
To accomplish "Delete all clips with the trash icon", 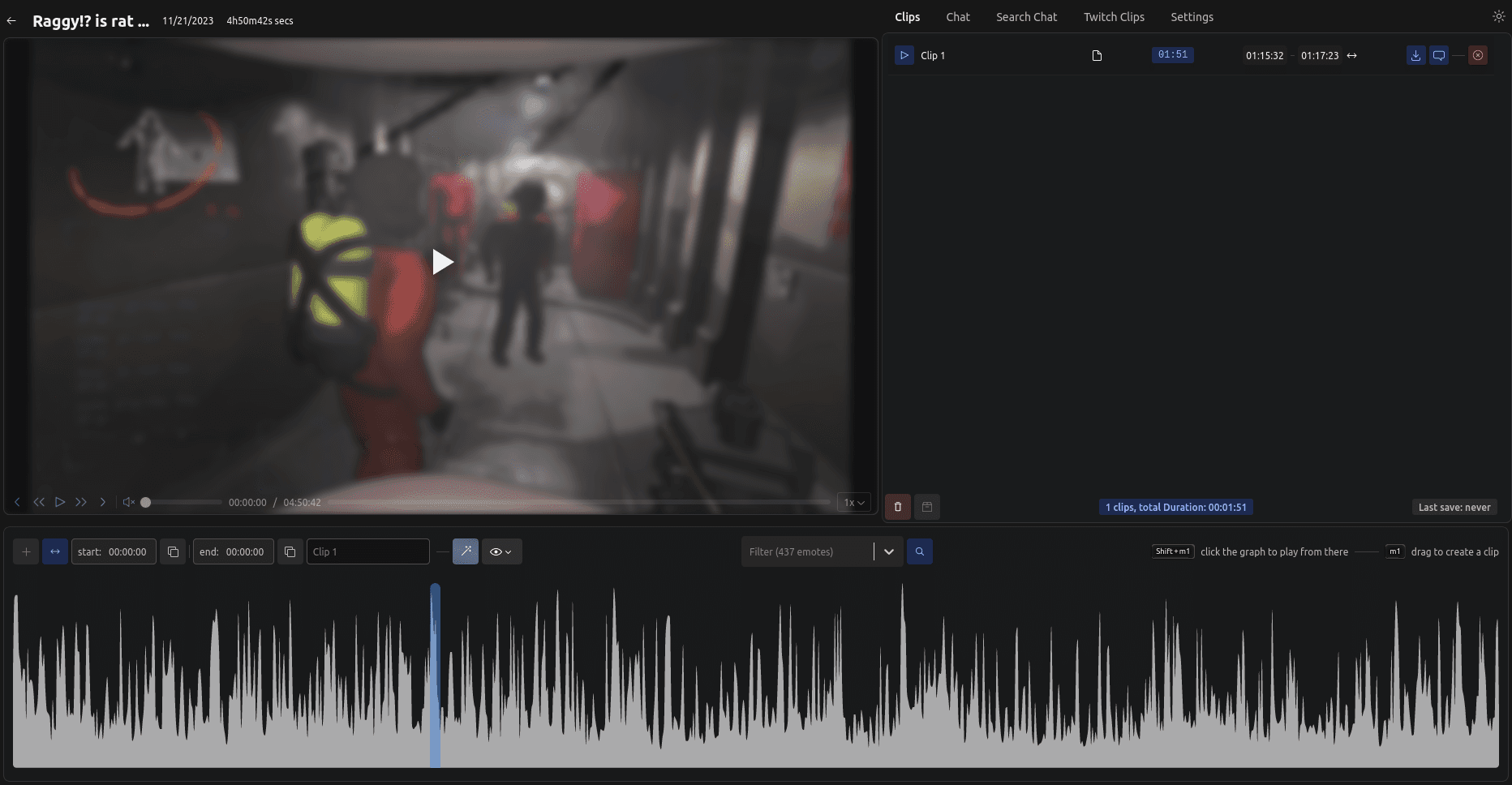I will tap(898, 507).
